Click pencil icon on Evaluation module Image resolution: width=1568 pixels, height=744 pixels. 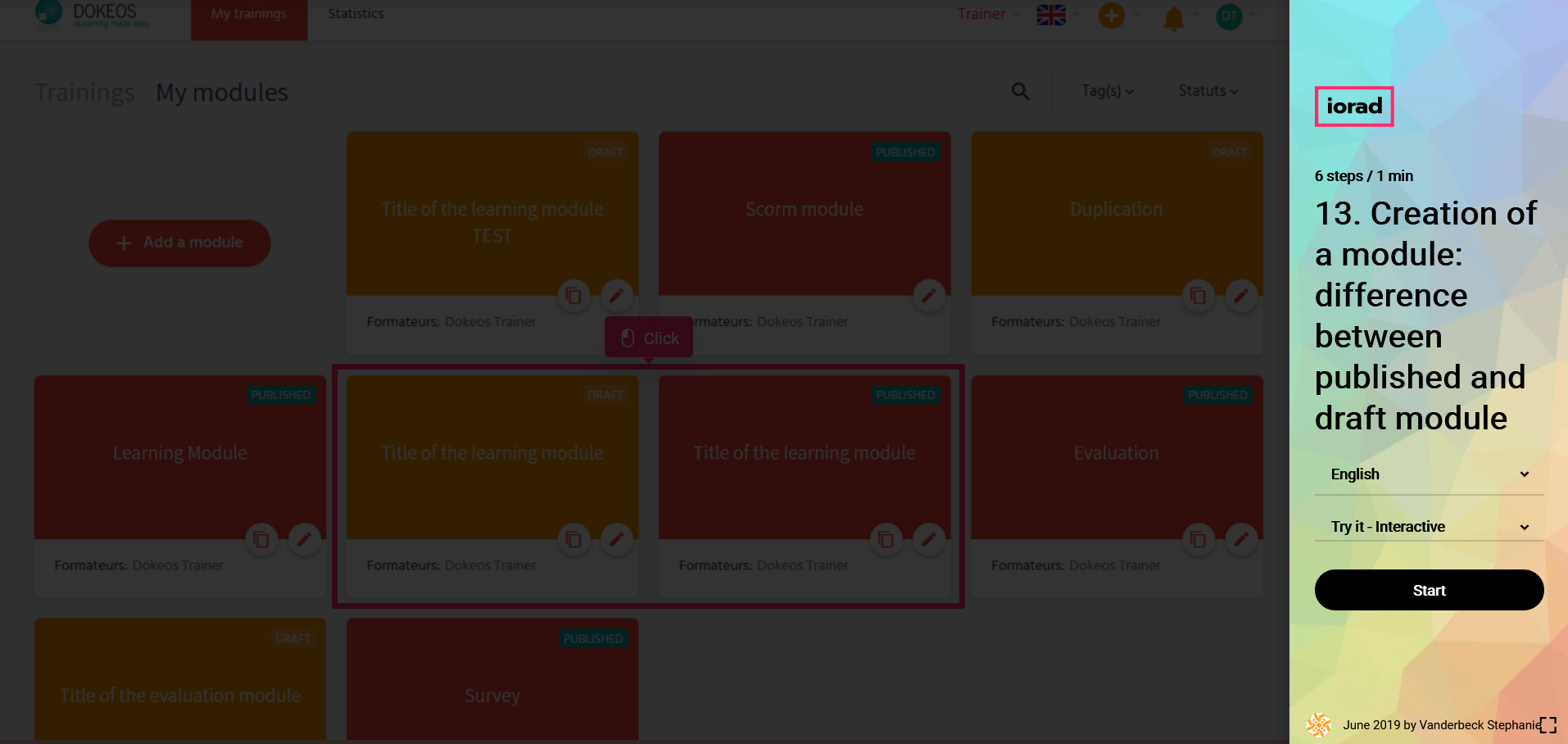[x=1240, y=539]
